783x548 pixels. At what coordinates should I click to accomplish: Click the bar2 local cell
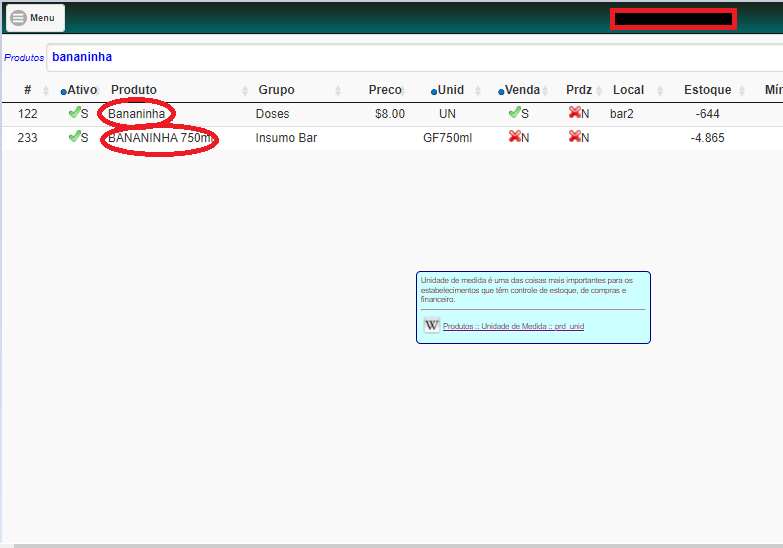click(621, 114)
